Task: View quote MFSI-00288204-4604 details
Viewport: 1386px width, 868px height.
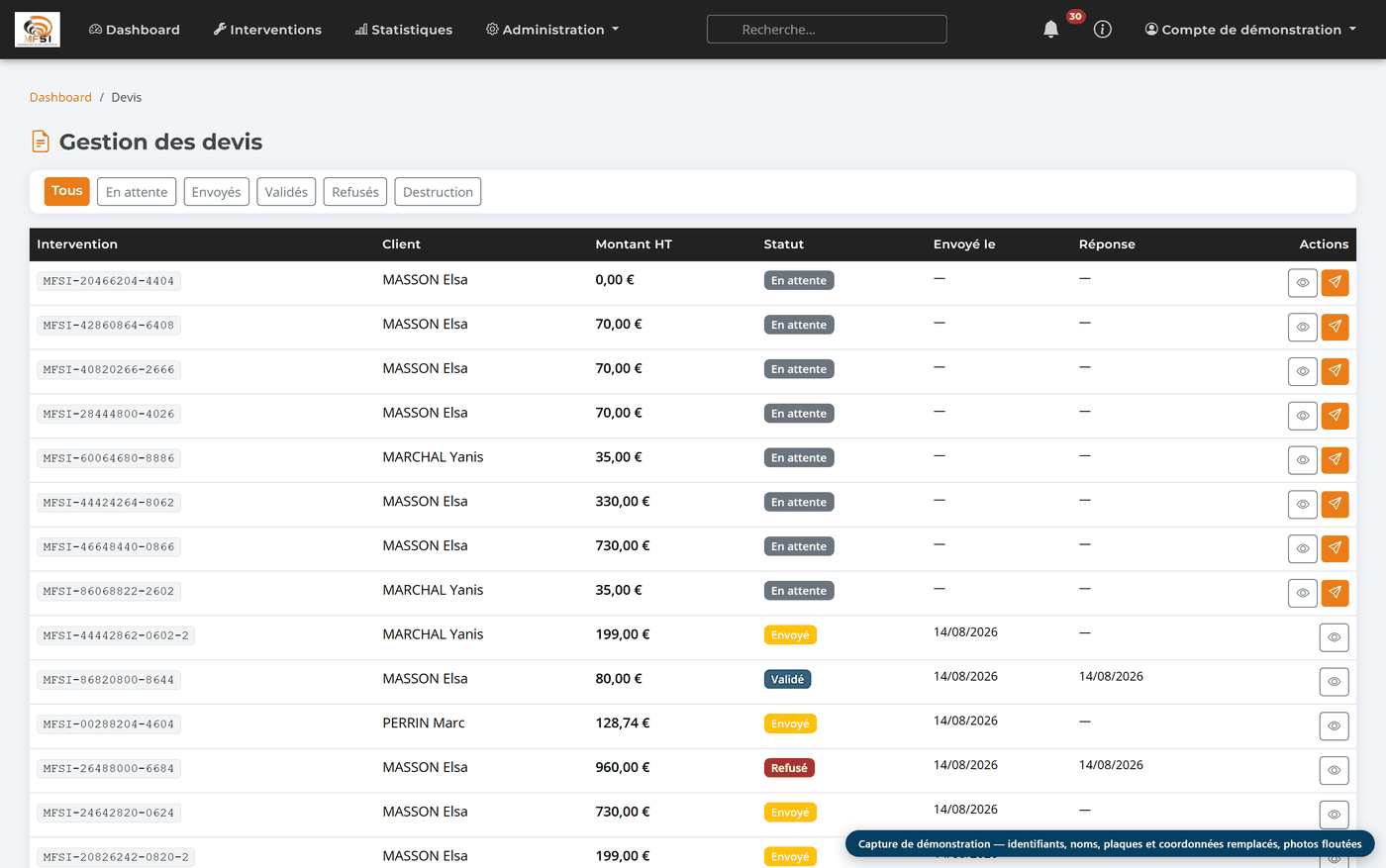Action: pos(1335,726)
